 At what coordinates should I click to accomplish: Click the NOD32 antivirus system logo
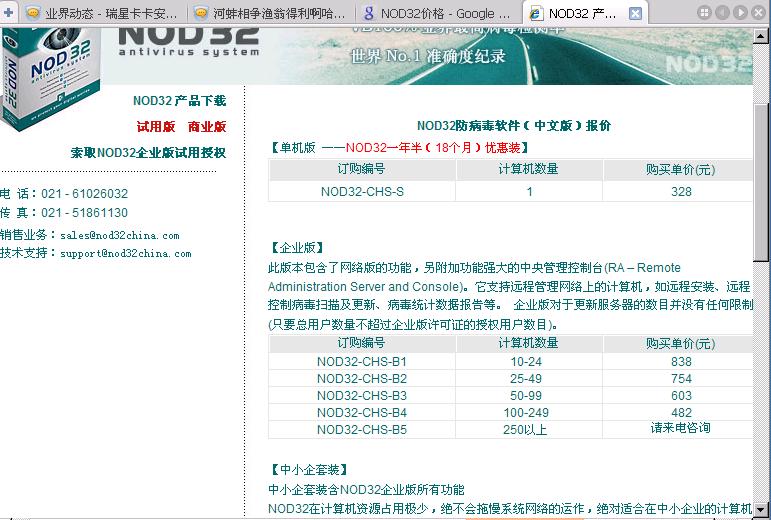[x=188, y=42]
